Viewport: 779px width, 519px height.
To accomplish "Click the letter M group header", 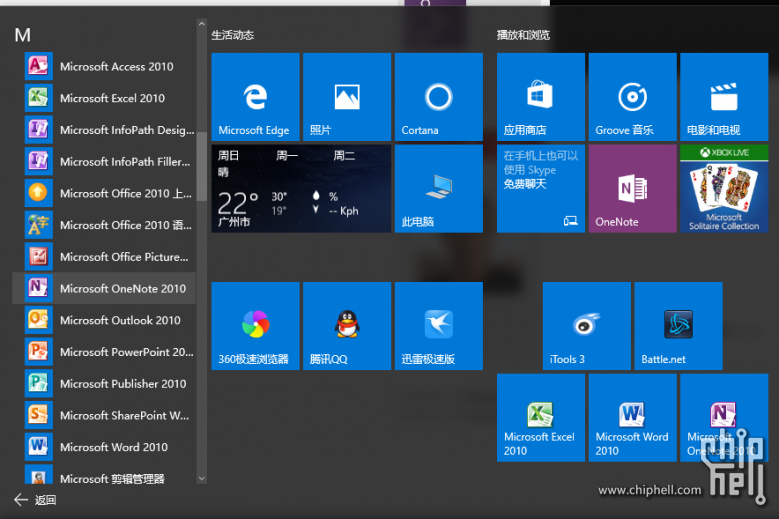I will [x=22, y=35].
